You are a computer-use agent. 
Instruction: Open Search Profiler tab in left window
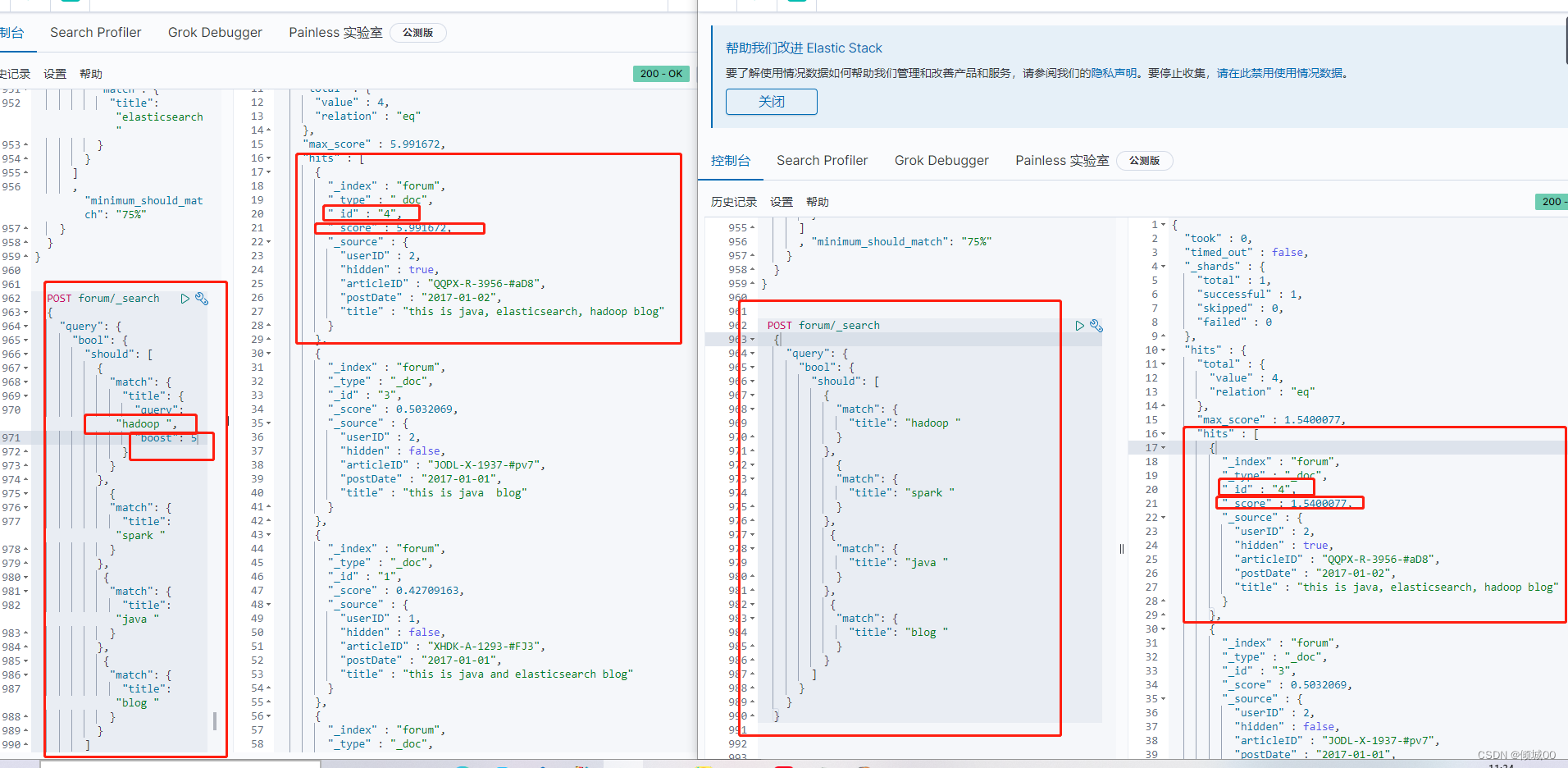coord(96,32)
